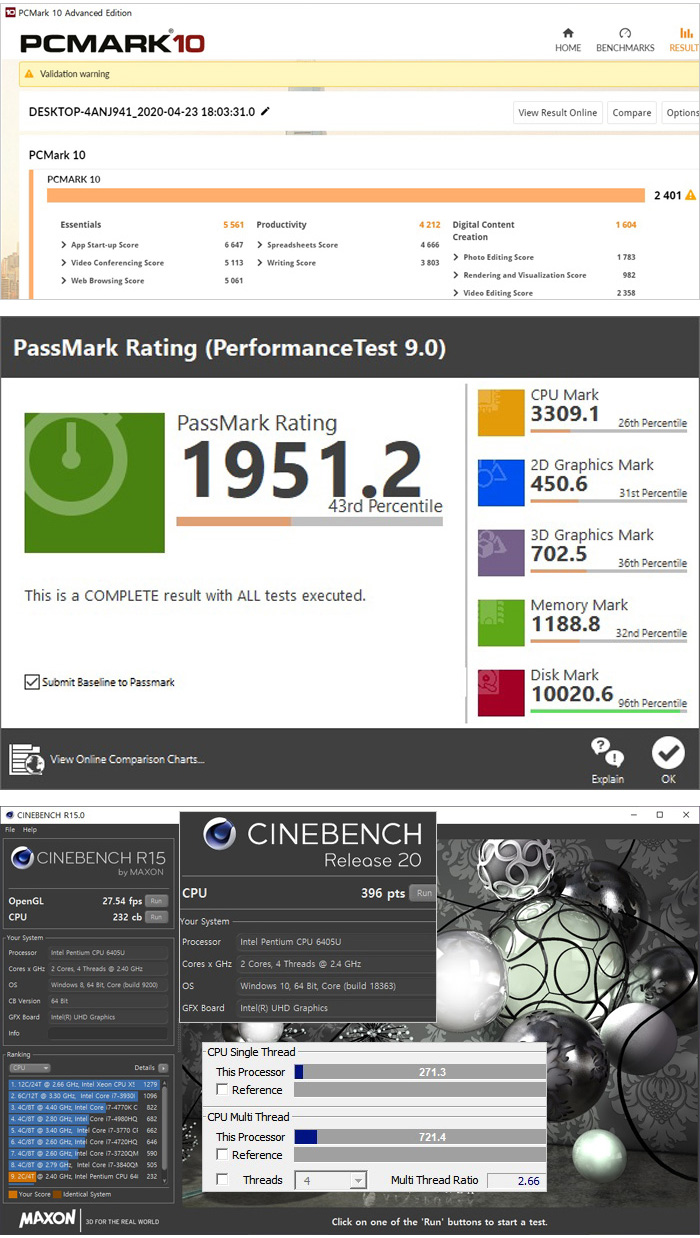Open the Threads count dropdown

pyautogui.click(x=332, y=1181)
